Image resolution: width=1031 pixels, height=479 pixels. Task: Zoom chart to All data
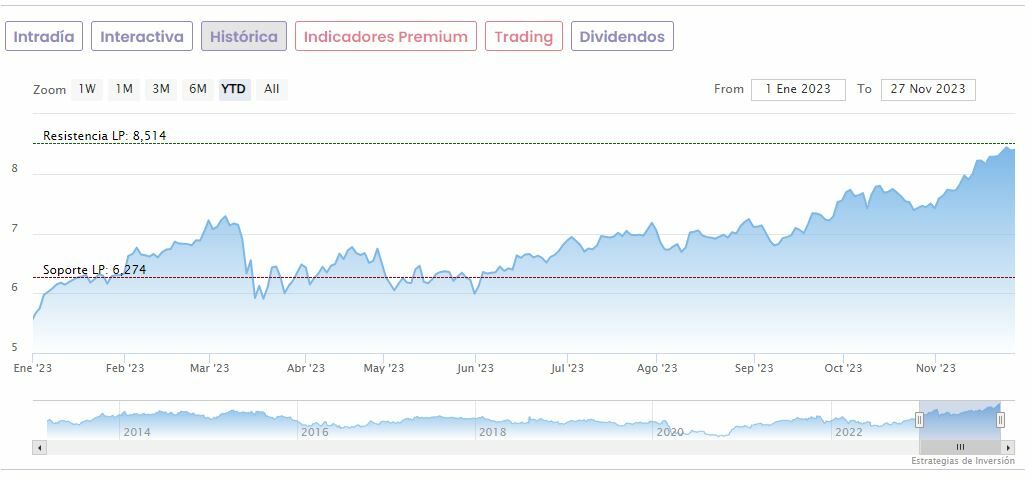(x=272, y=89)
